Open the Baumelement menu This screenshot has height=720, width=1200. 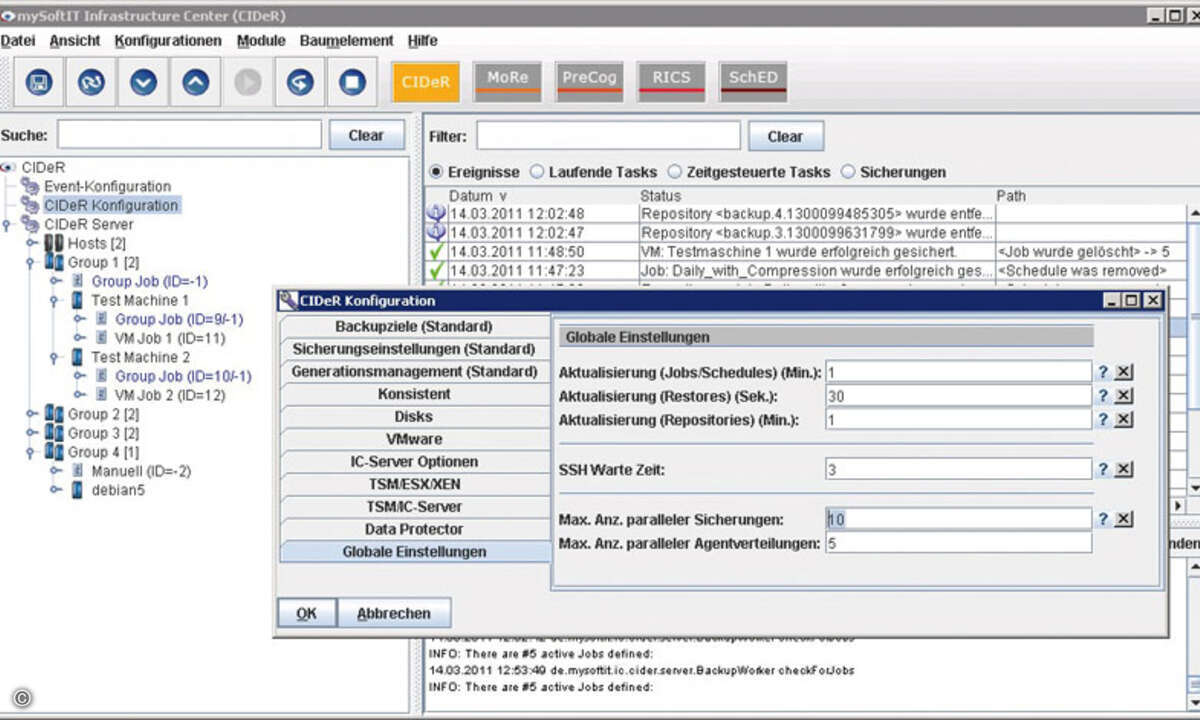347,41
